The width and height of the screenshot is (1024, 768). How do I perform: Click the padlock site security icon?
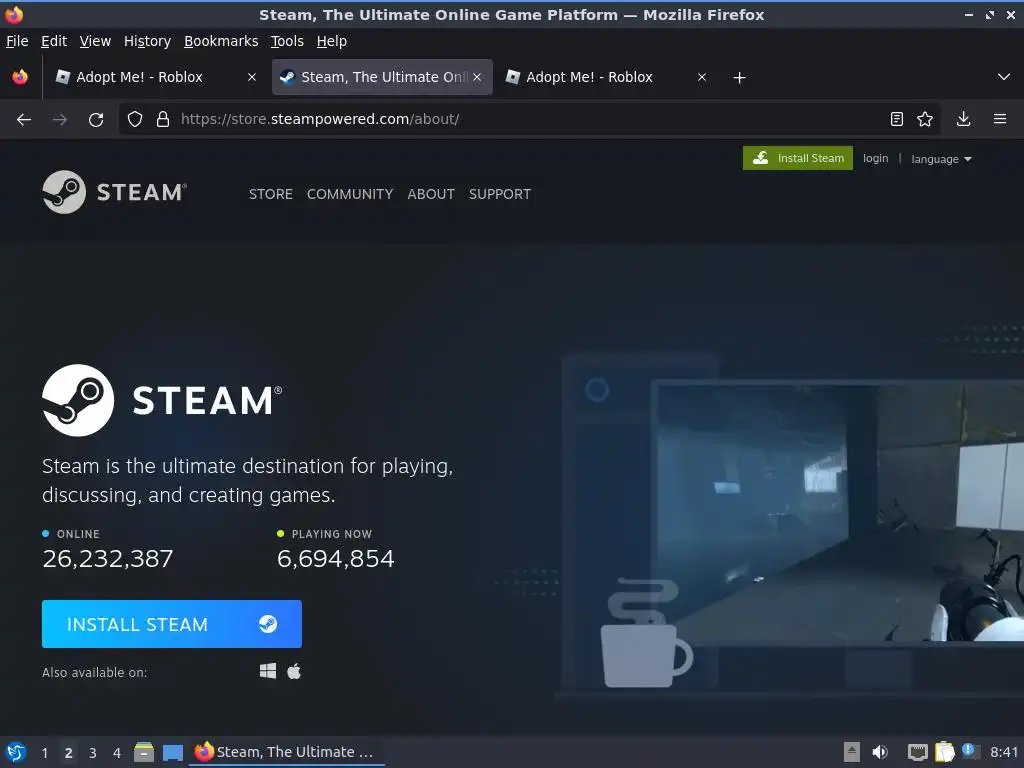[163, 119]
